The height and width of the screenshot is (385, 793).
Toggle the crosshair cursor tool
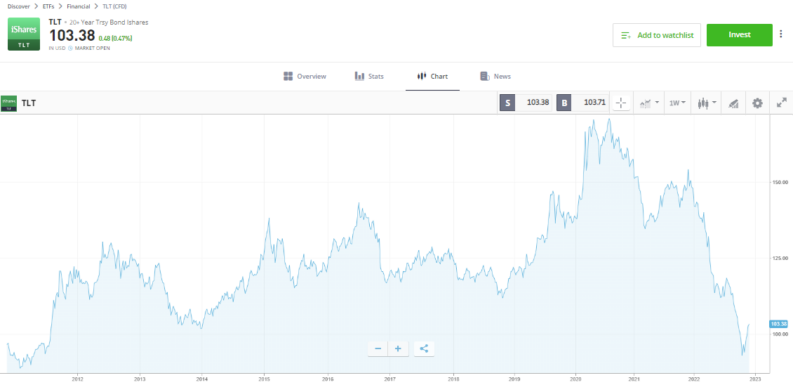621,103
